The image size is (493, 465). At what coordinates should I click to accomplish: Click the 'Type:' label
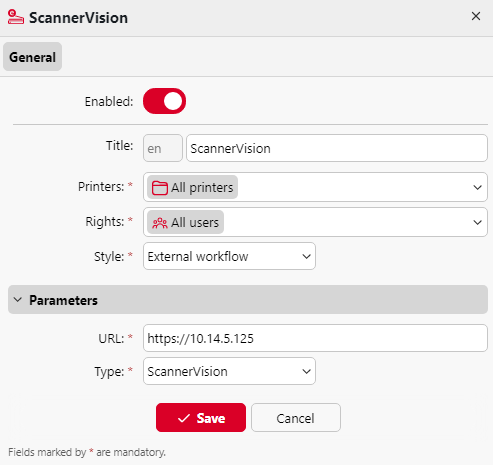pyautogui.click(x=109, y=372)
